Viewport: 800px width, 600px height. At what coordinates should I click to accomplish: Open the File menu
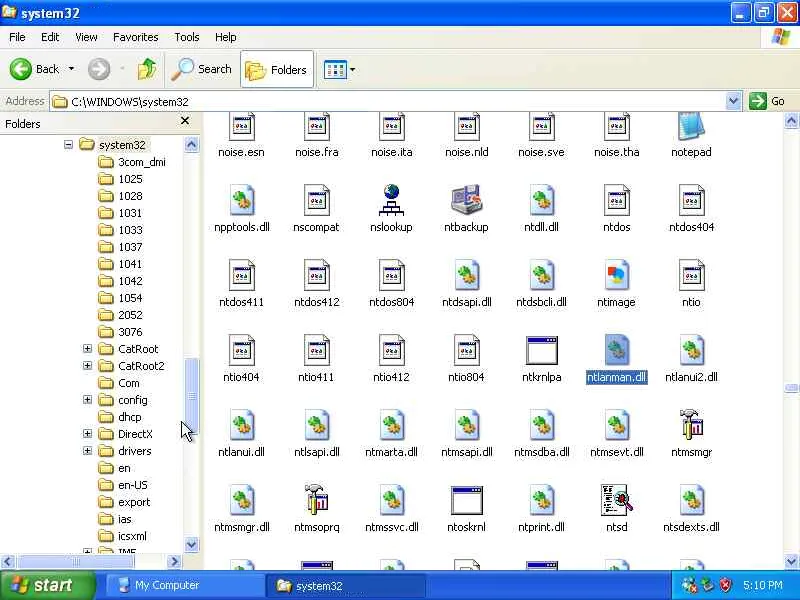(x=17, y=37)
